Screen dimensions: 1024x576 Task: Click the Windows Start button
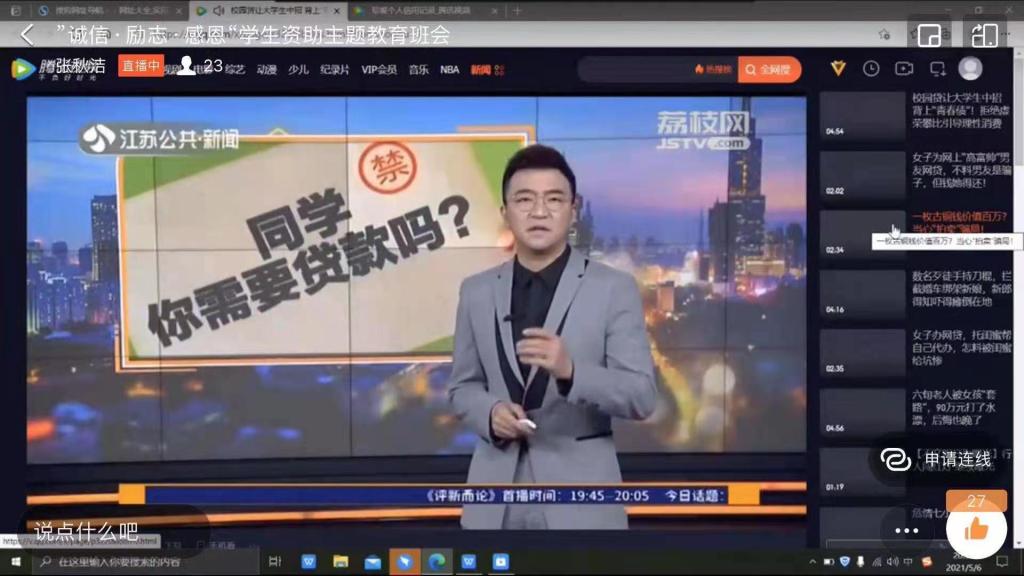(x=14, y=561)
